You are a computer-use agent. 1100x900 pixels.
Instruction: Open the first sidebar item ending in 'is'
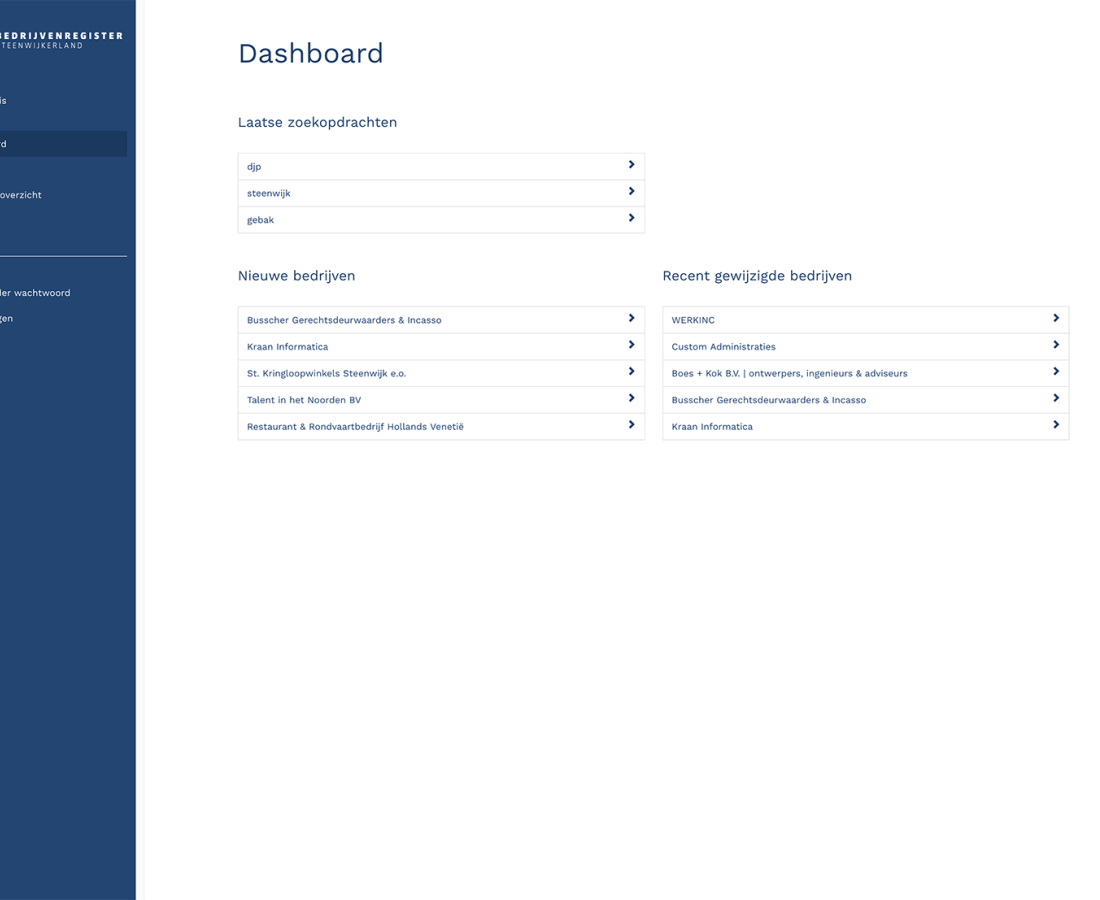4,100
